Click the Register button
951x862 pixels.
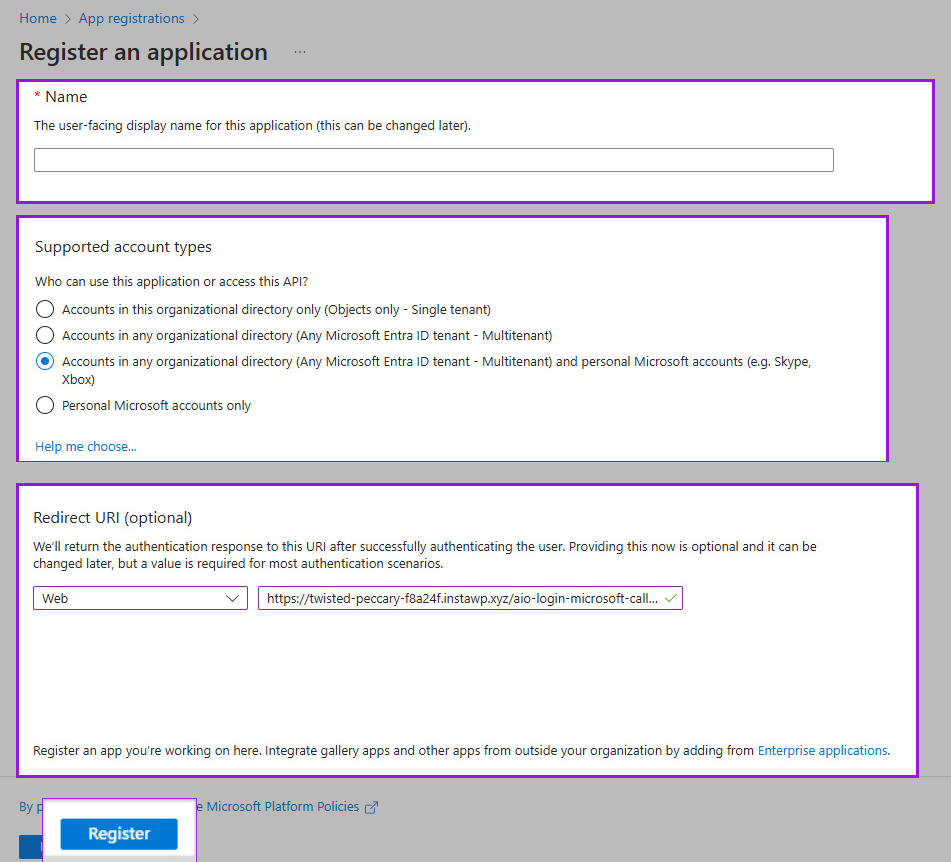point(119,834)
